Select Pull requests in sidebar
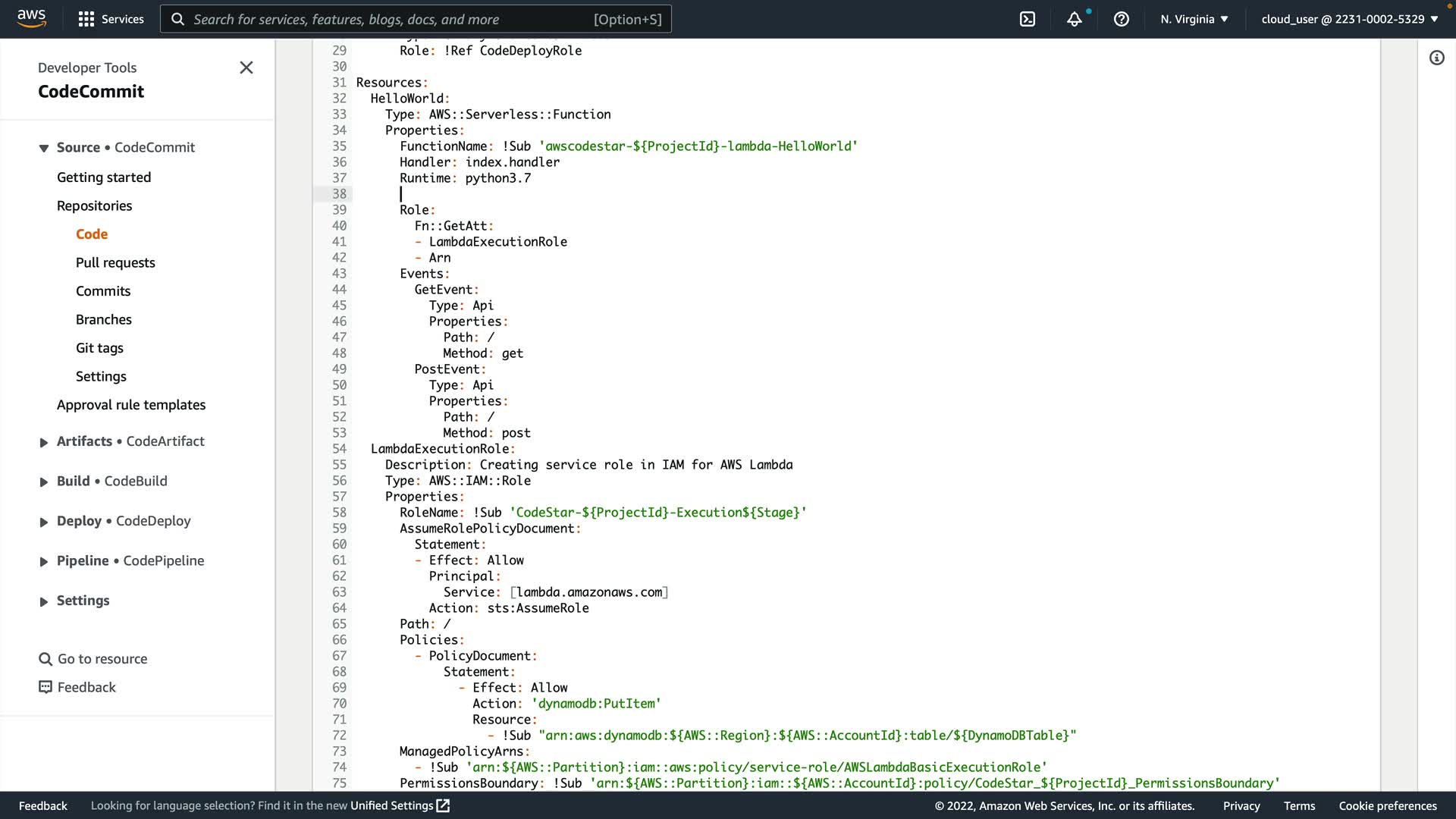 pyautogui.click(x=115, y=262)
